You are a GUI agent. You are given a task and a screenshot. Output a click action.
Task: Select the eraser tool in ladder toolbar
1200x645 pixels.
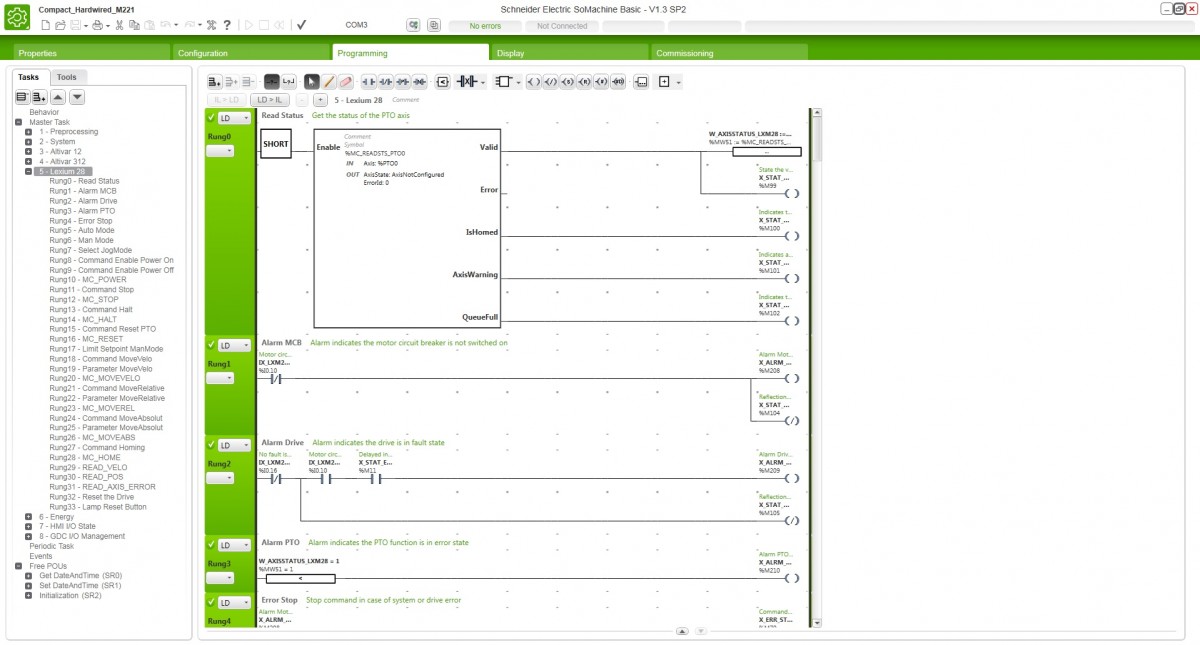coord(346,82)
